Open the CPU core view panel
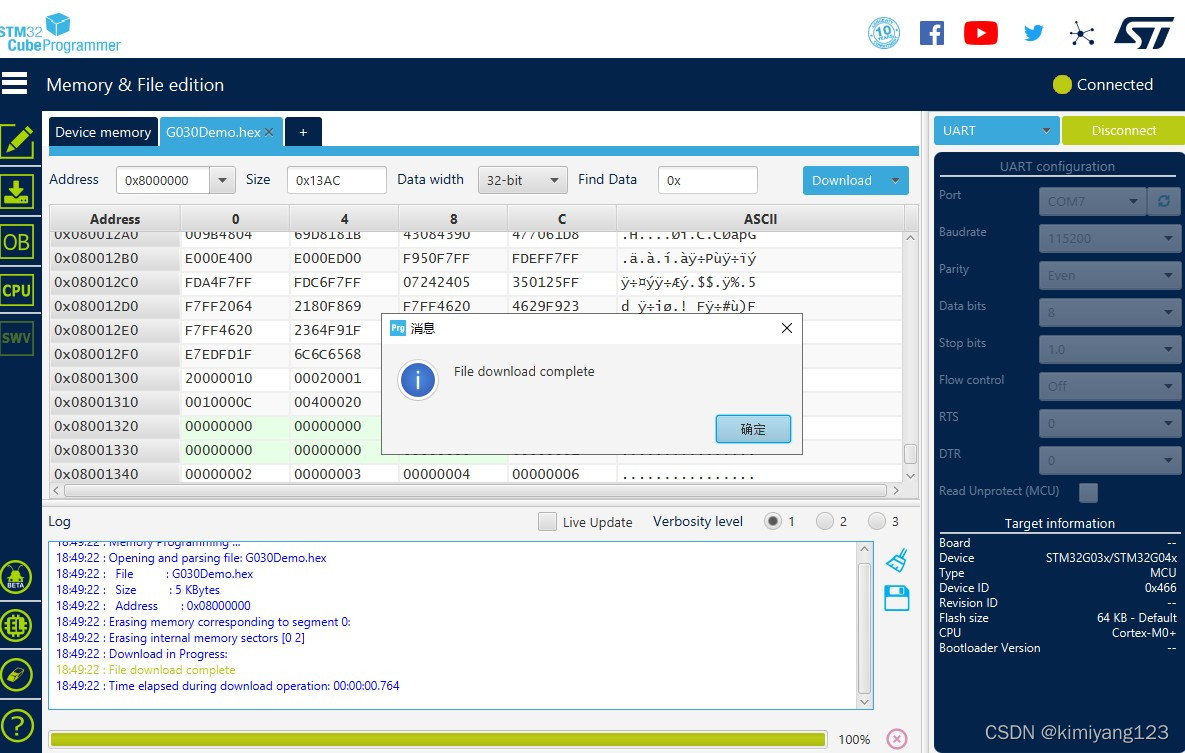The image size is (1185, 753). point(19,291)
